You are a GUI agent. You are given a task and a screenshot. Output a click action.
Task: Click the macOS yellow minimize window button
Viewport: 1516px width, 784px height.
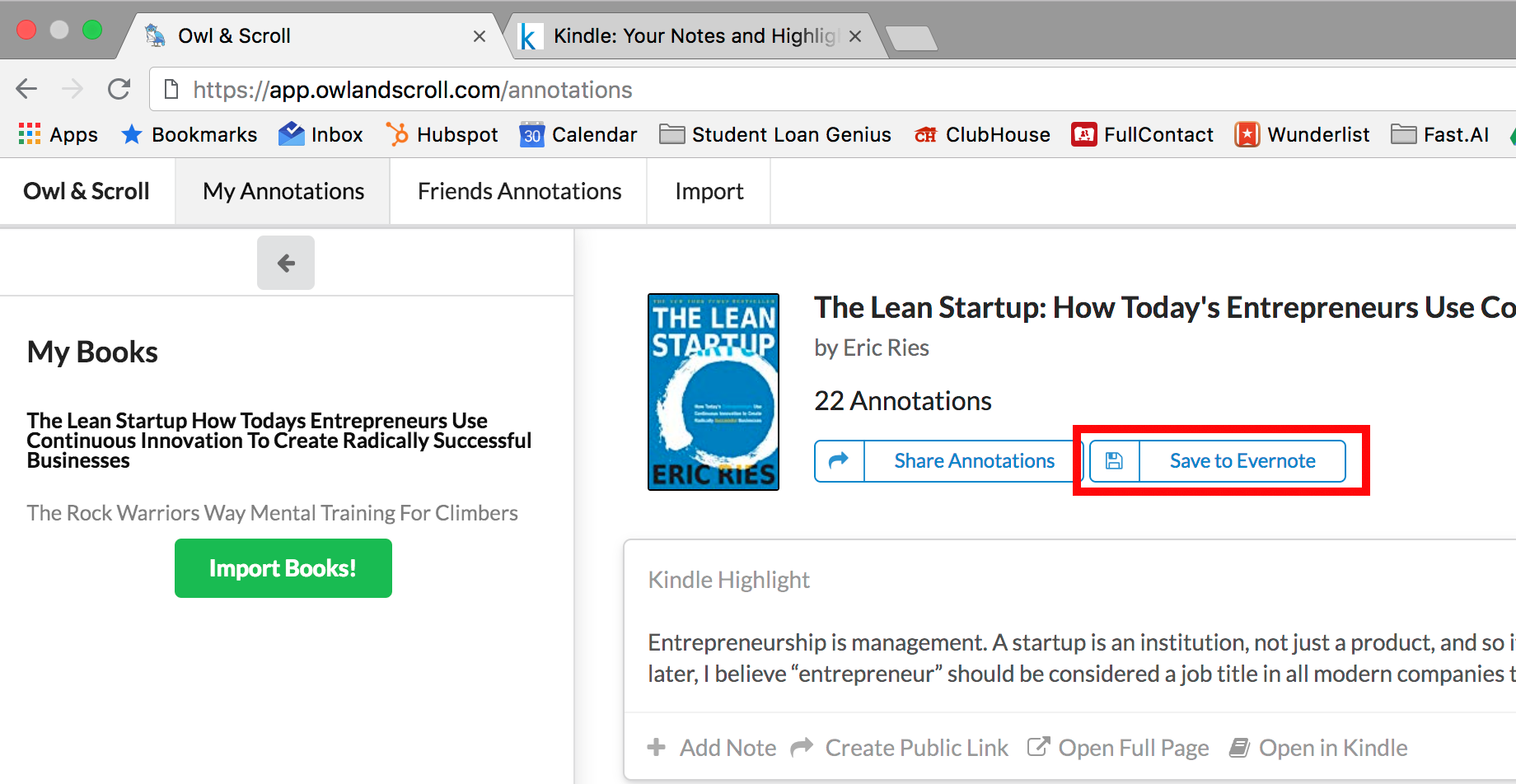click(59, 30)
